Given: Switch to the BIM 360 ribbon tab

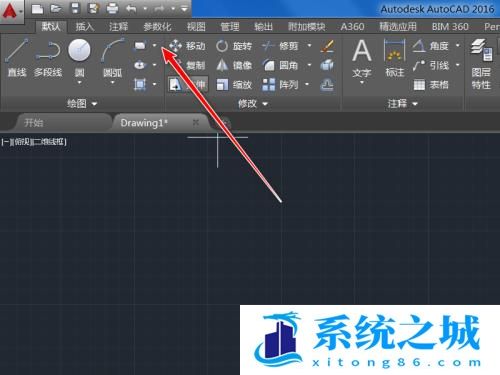Looking at the screenshot, I should point(450,27).
